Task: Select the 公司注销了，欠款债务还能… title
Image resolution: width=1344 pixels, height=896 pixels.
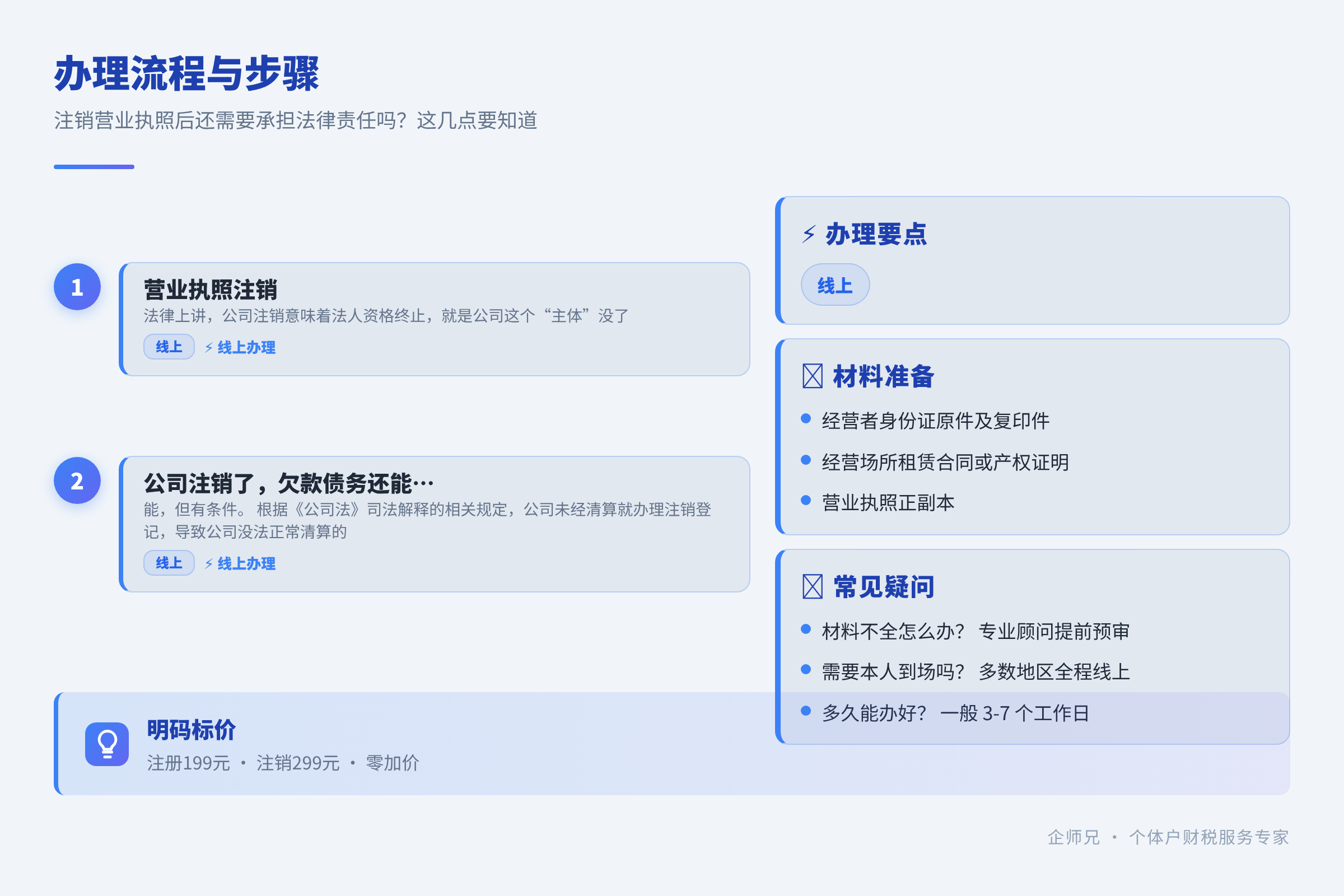Action: (289, 483)
